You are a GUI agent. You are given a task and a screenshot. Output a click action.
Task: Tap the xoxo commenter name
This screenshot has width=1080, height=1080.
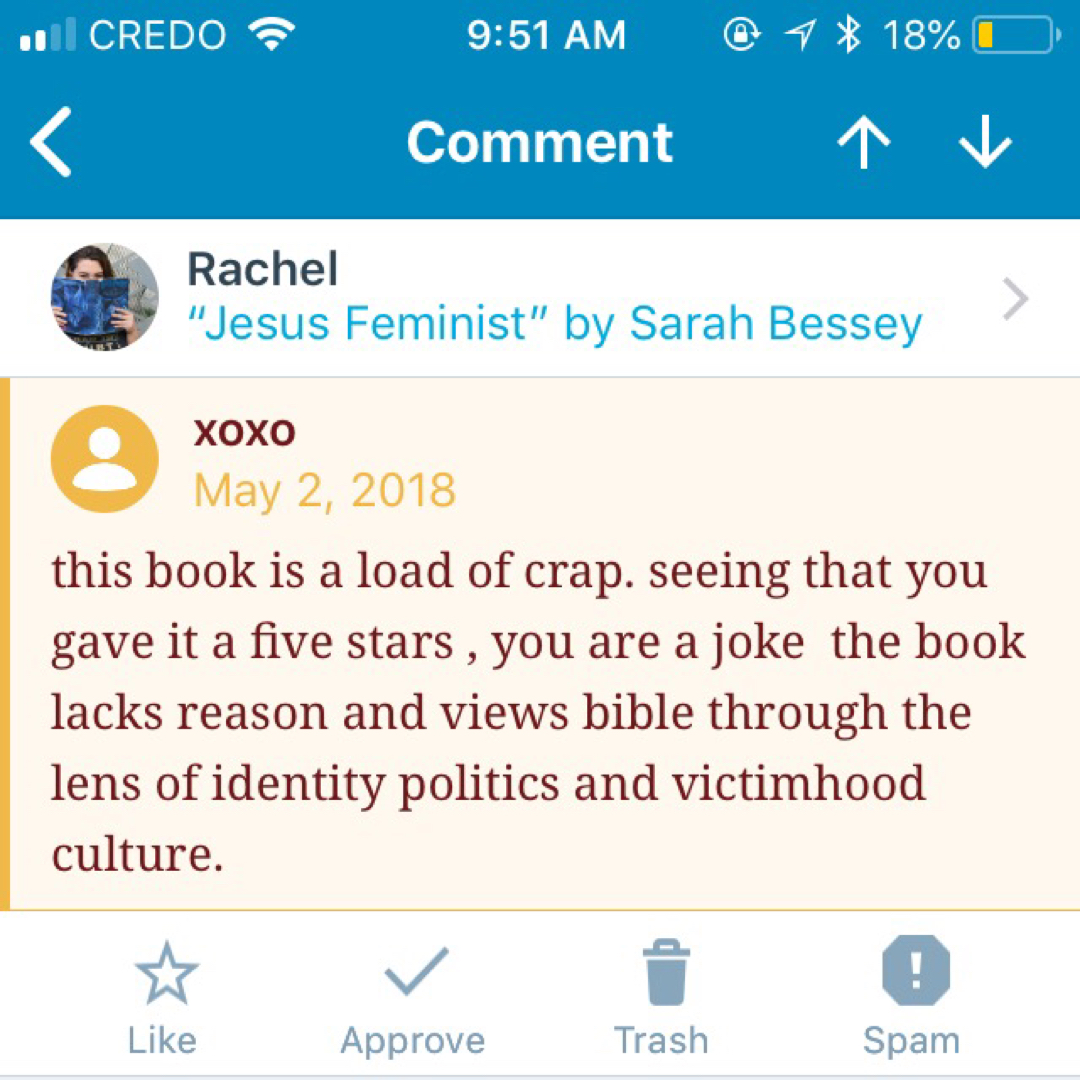click(245, 431)
